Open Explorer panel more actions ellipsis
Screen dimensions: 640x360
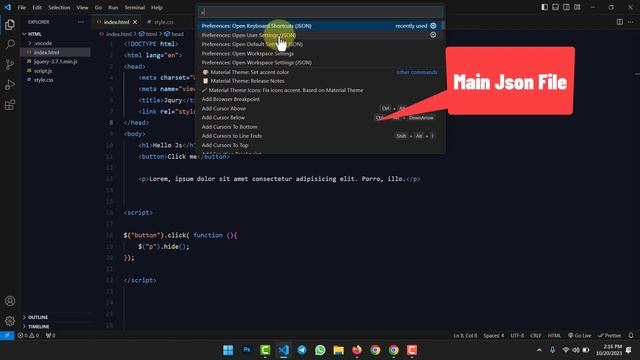point(81,22)
